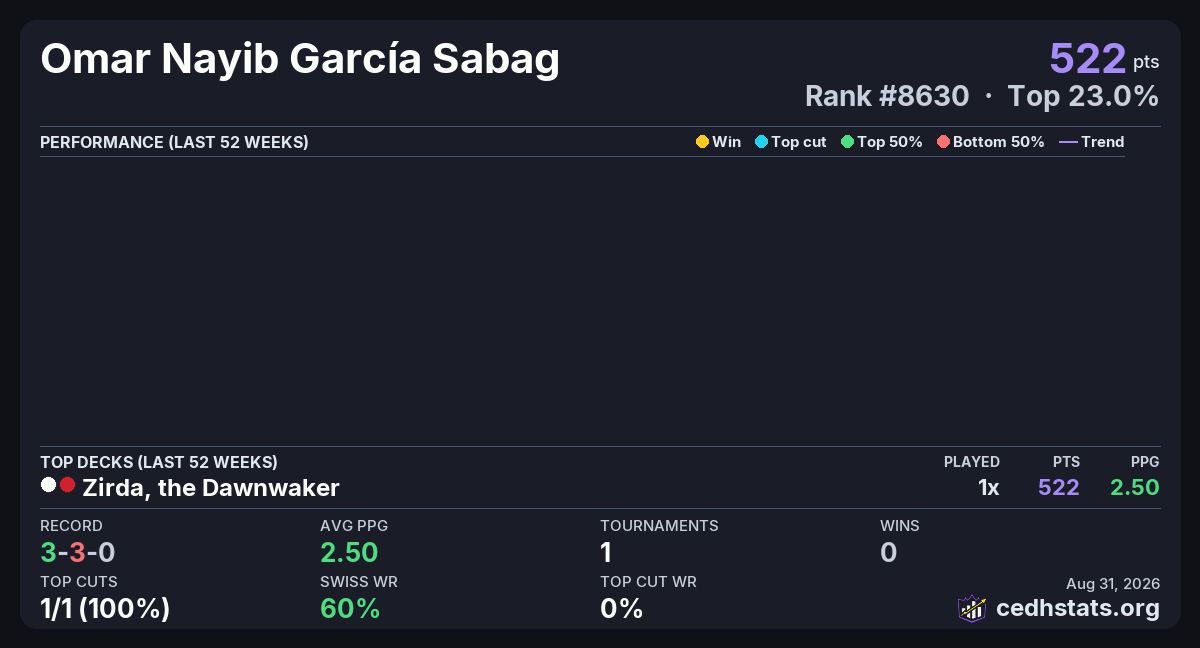Click the Top Decks (Last 52 Weeks) heading
This screenshot has height=648, width=1200.
(159, 462)
